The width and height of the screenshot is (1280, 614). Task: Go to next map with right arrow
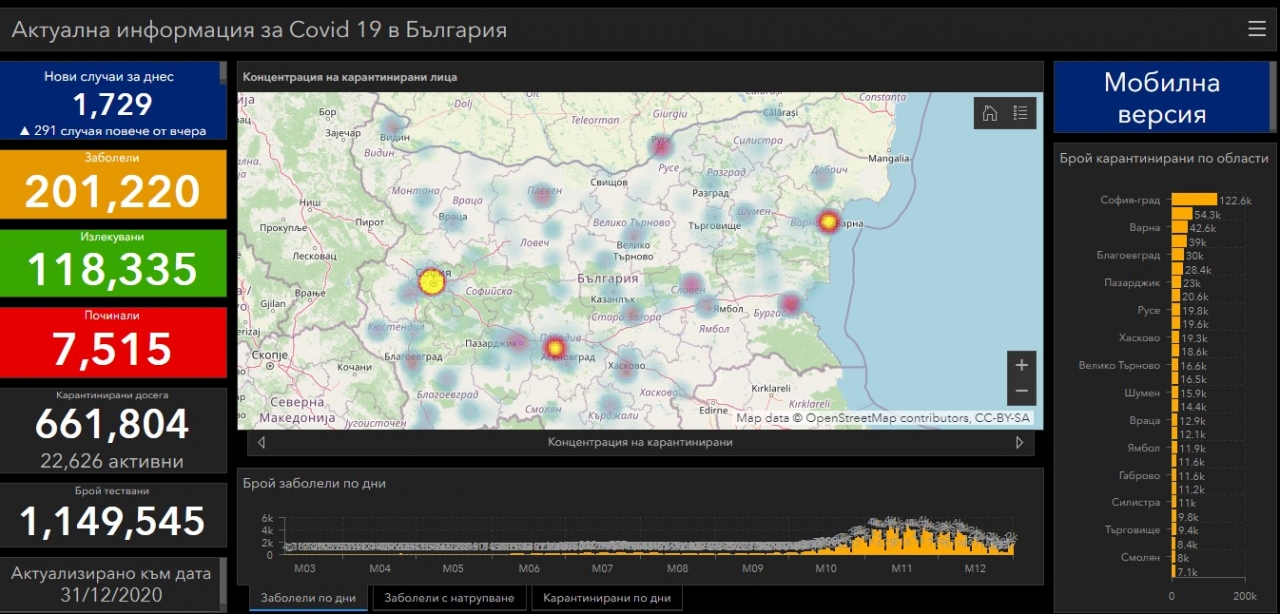point(1020,442)
